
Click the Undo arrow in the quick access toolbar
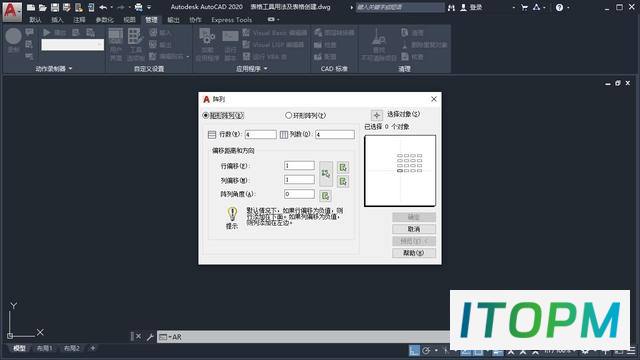pyautogui.click(x=103, y=7)
